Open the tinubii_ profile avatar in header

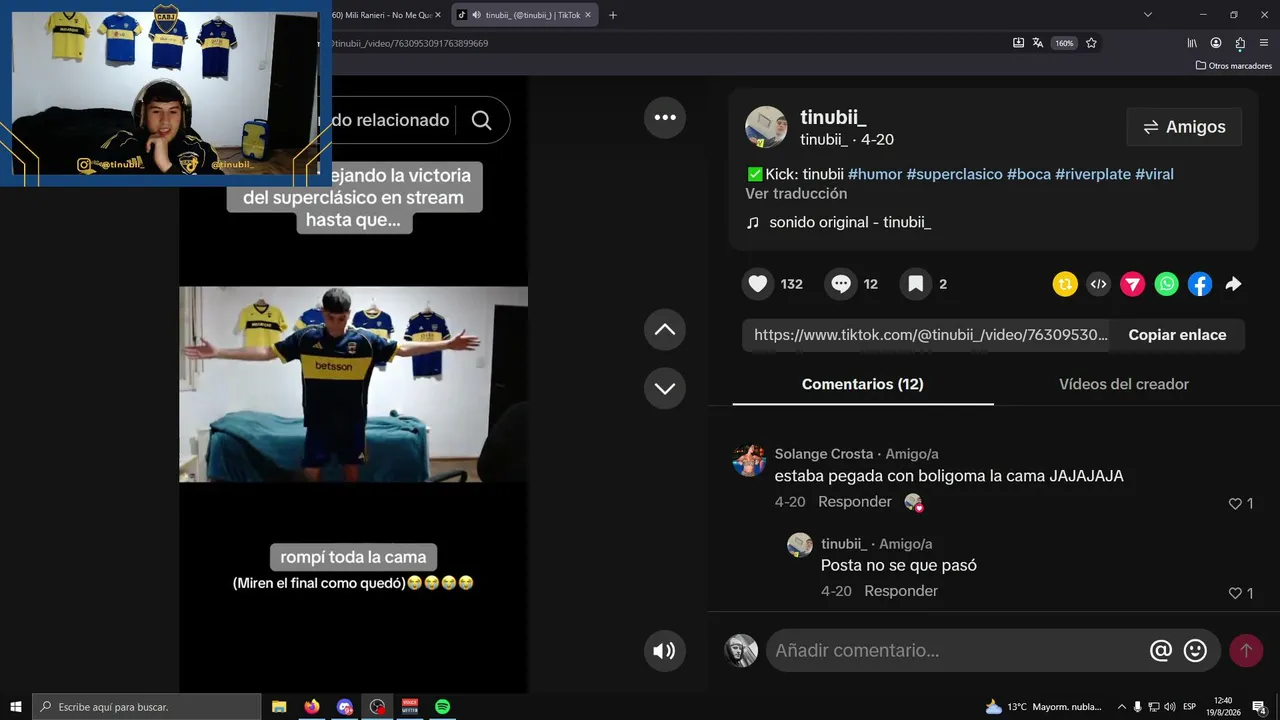coord(766,127)
